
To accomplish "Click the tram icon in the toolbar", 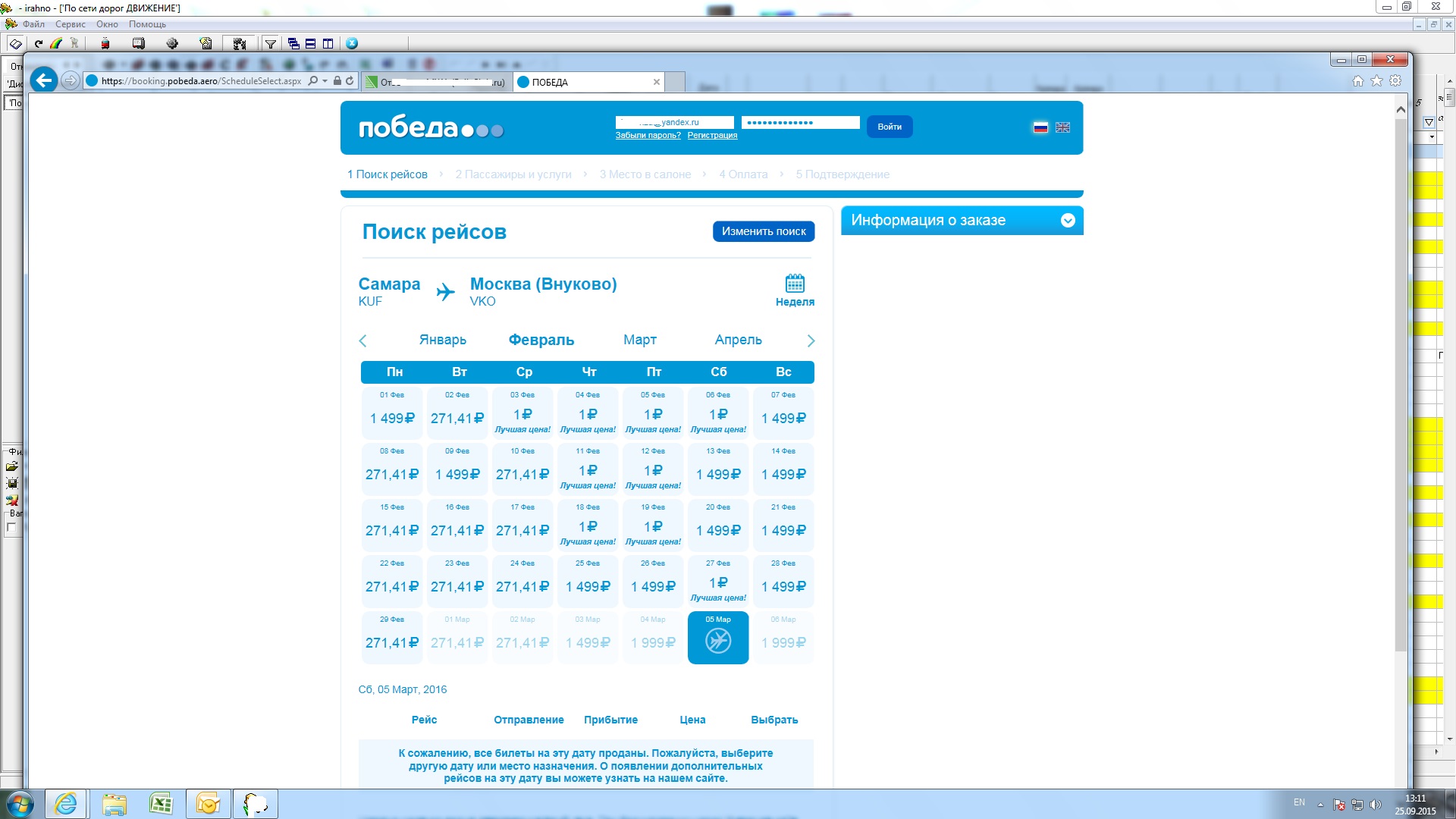I will (105, 44).
